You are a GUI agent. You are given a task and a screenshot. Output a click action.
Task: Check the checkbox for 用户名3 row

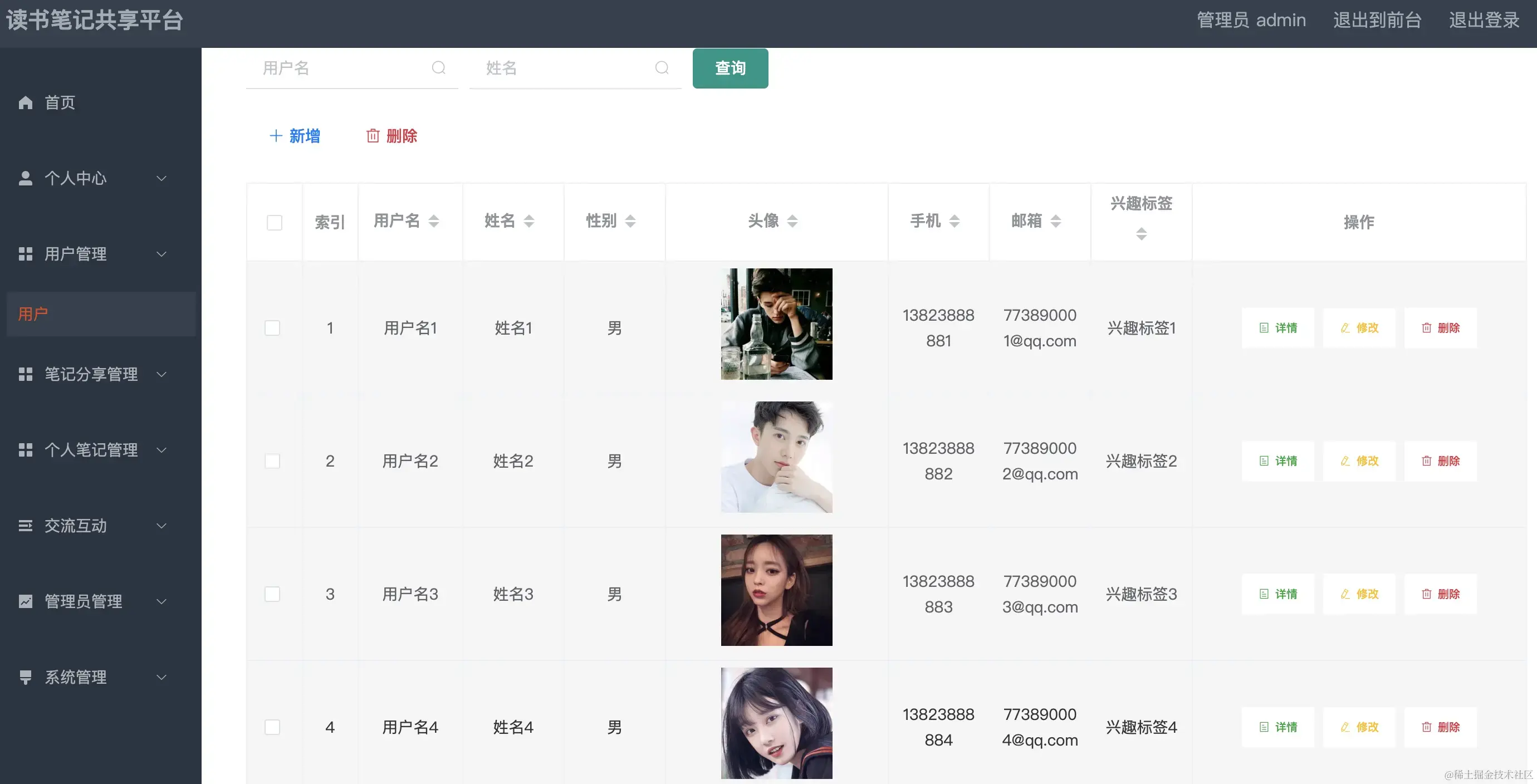pos(273,594)
